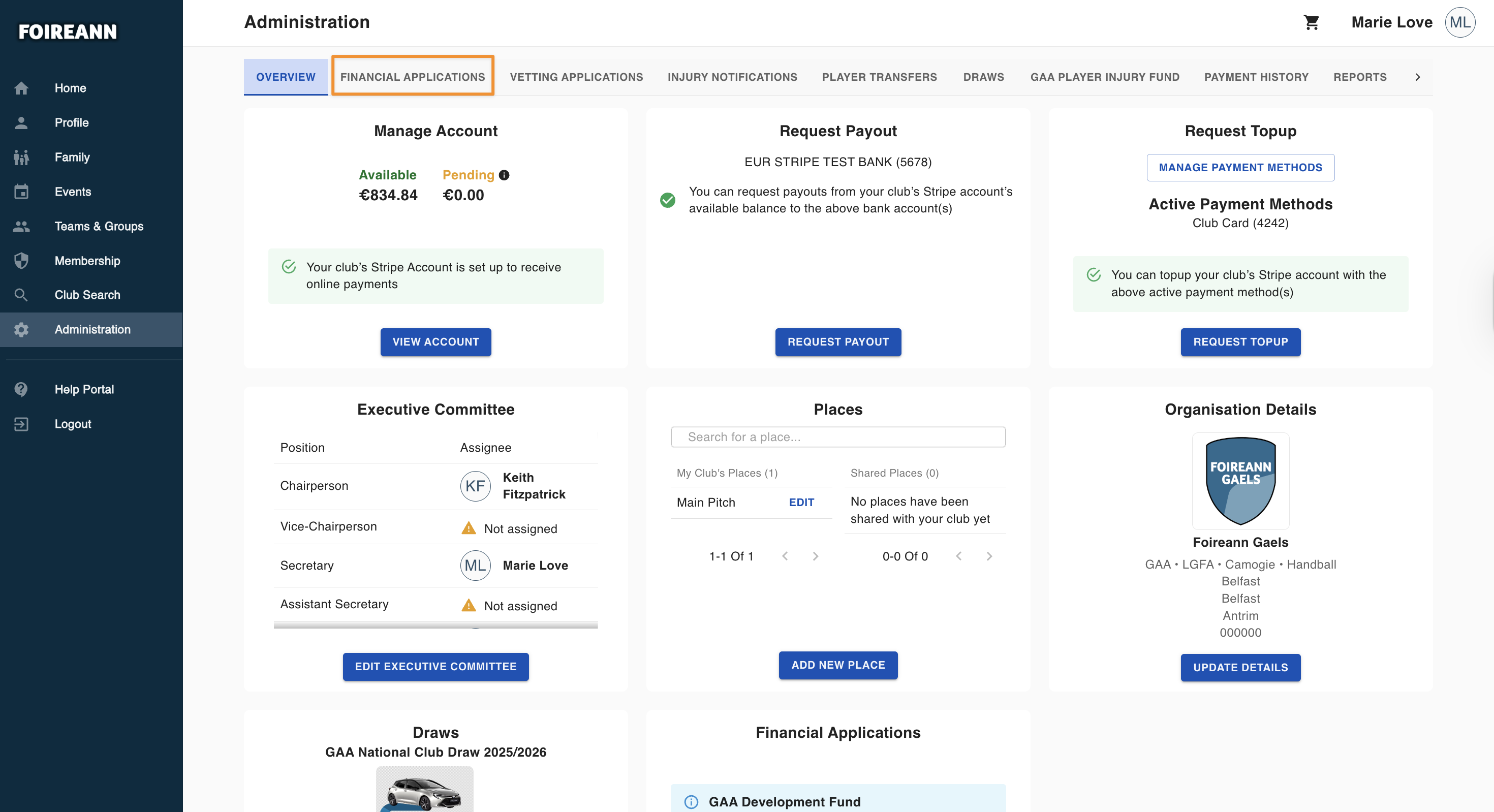Click the pending balance €0.00
The height and width of the screenshot is (812, 1494).
pos(463,195)
